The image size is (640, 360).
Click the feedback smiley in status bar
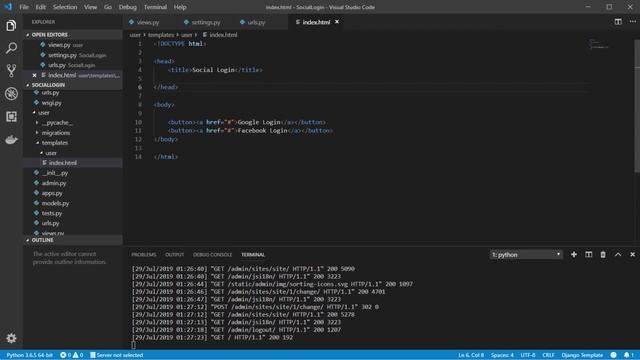pos(613,355)
